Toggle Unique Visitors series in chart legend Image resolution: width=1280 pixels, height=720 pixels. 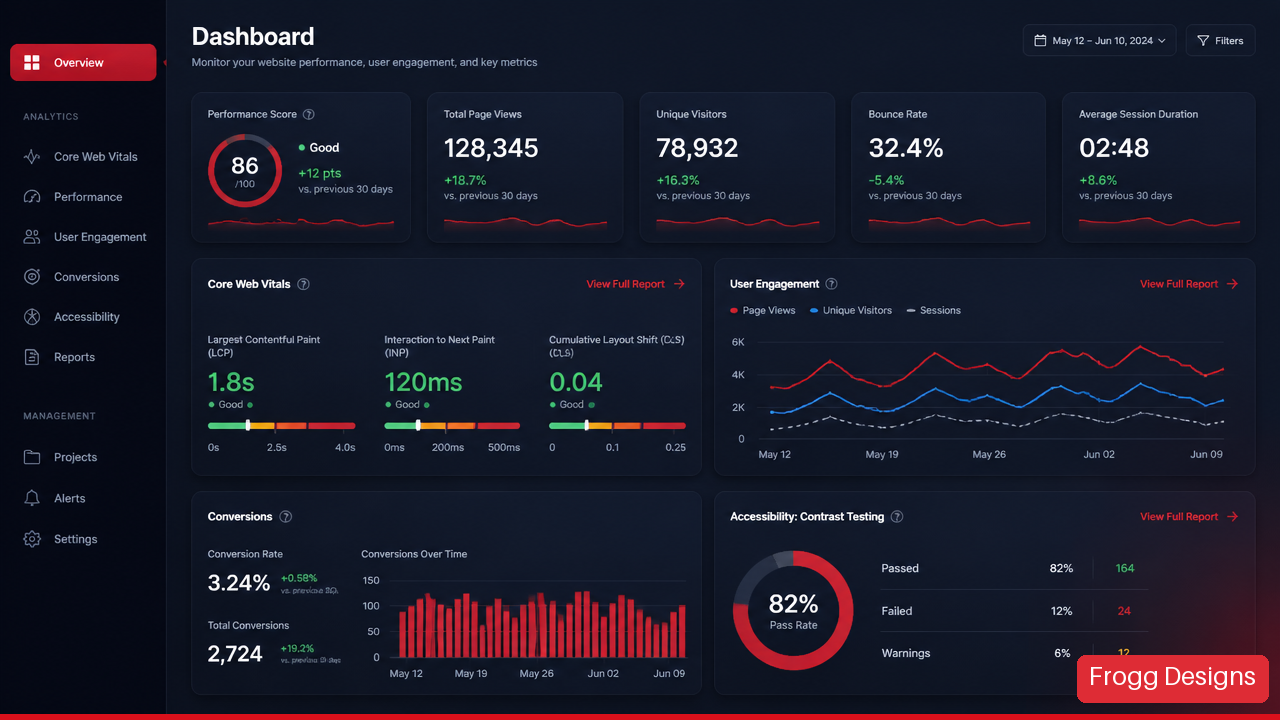click(x=851, y=311)
